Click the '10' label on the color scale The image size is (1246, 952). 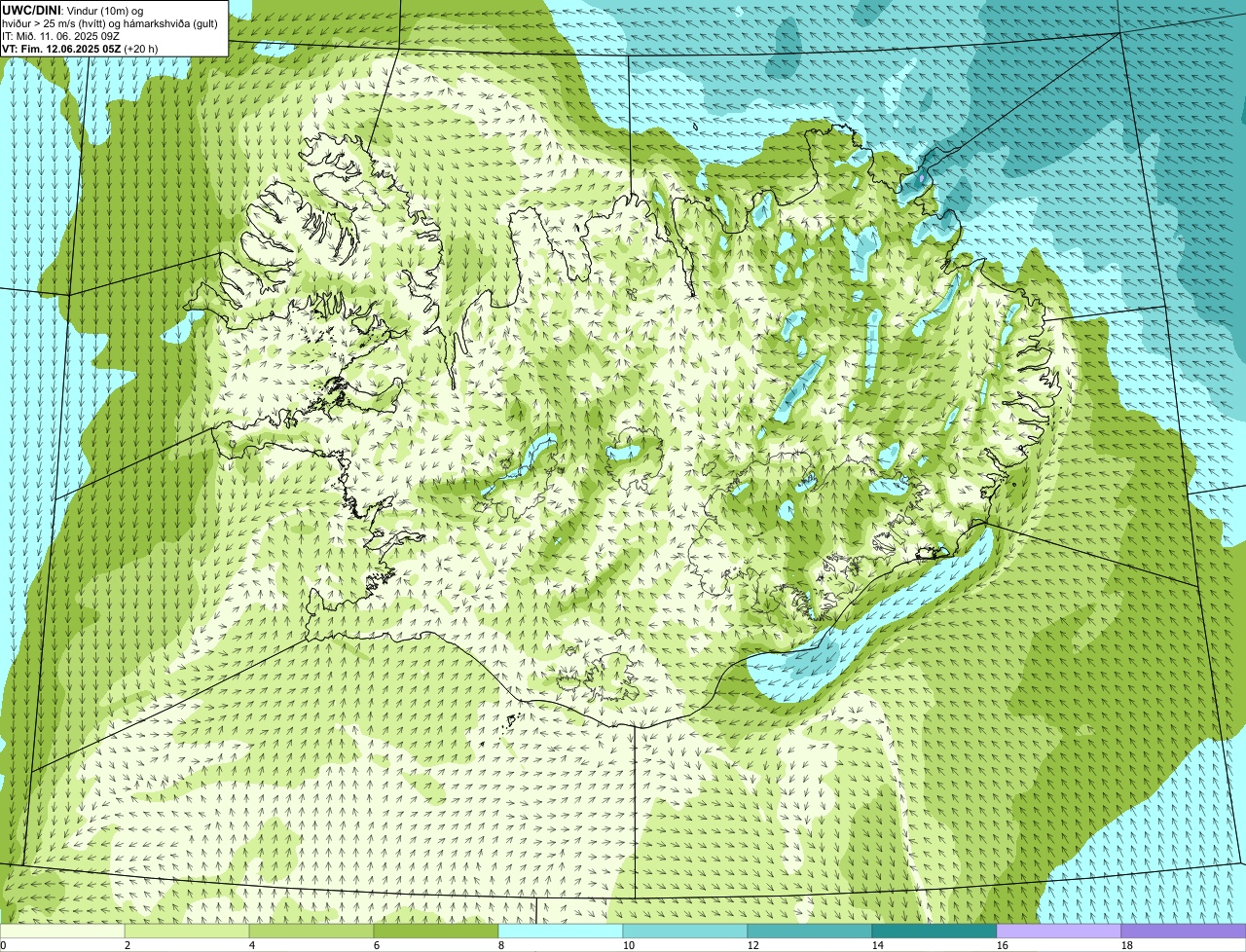pos(629,945)
